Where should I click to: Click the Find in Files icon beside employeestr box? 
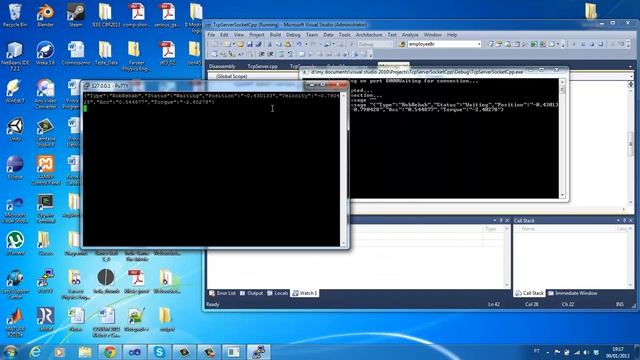coord(402,44)
